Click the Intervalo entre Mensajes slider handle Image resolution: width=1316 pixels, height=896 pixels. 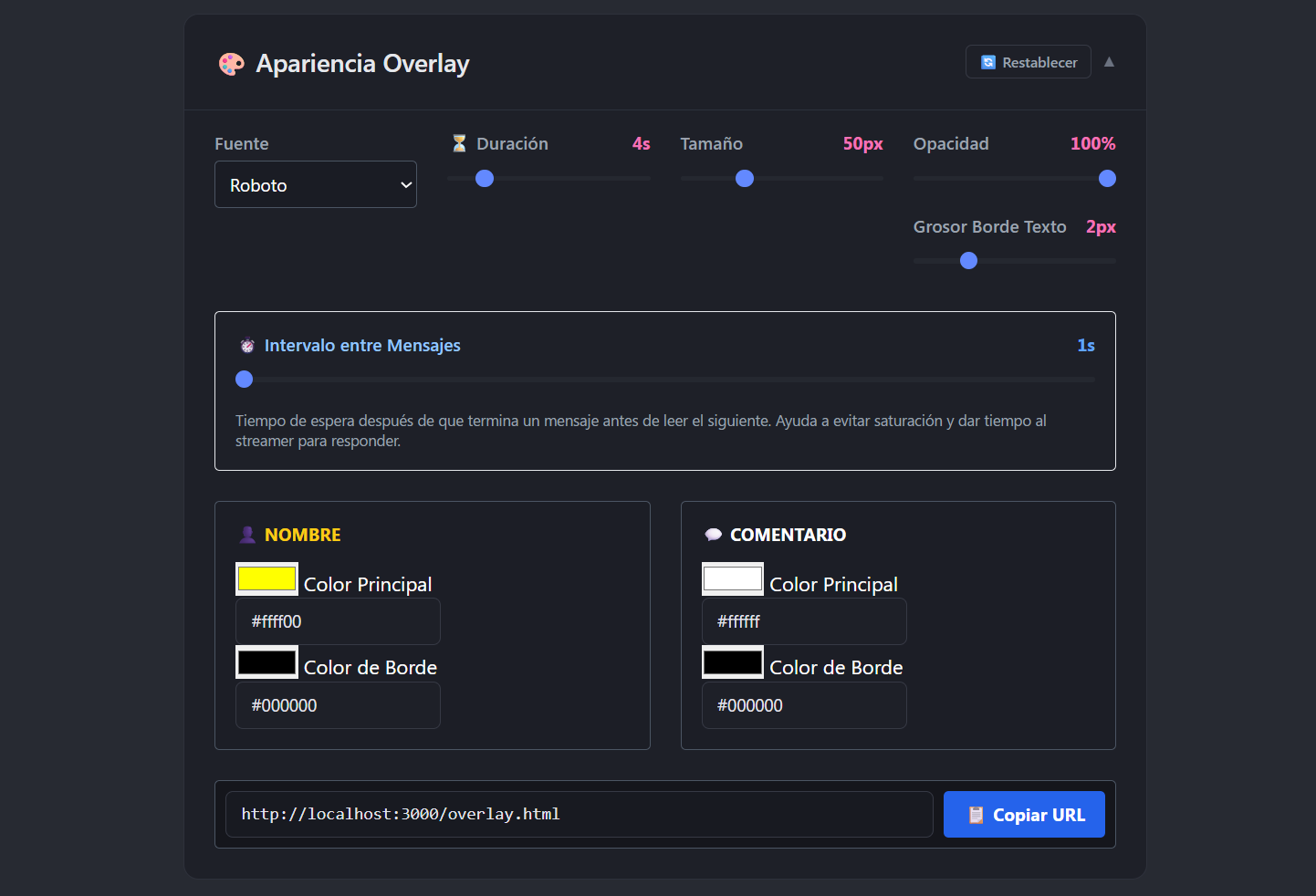244,379
